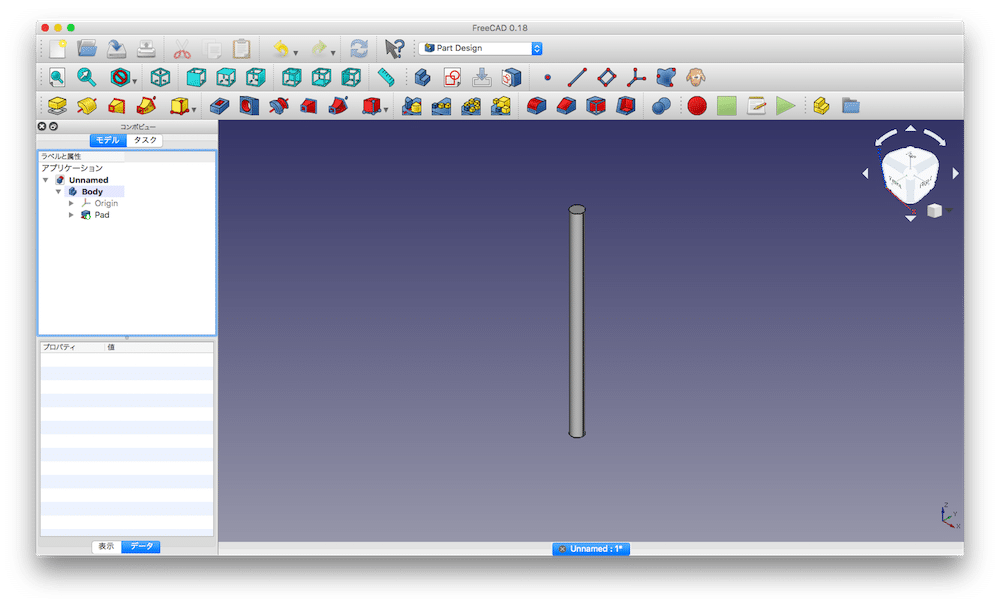Click the Boolean operation spheres icon
The image size is (1000, 607).
coord(660,105)
